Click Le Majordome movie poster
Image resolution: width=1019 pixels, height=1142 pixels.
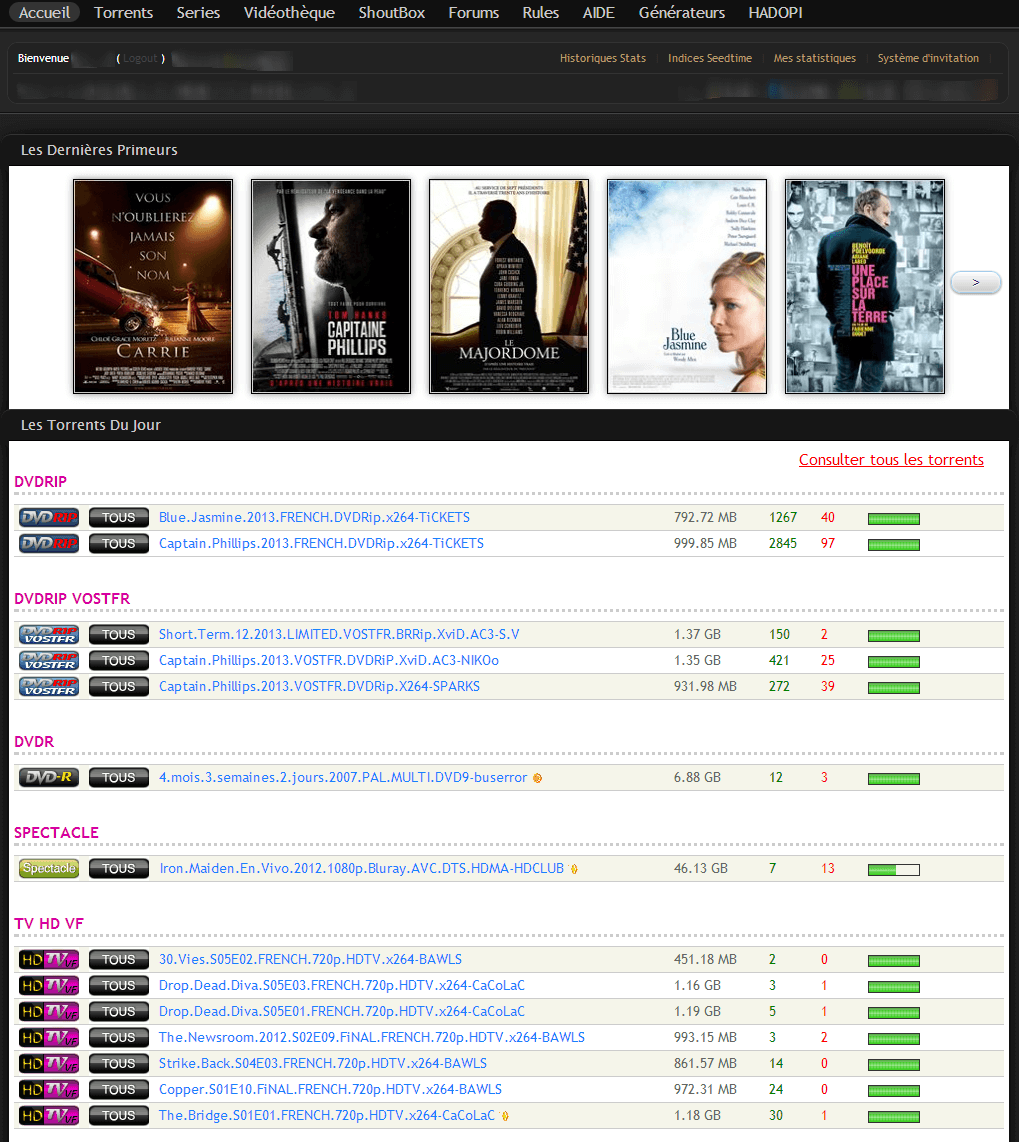point(509,286)
